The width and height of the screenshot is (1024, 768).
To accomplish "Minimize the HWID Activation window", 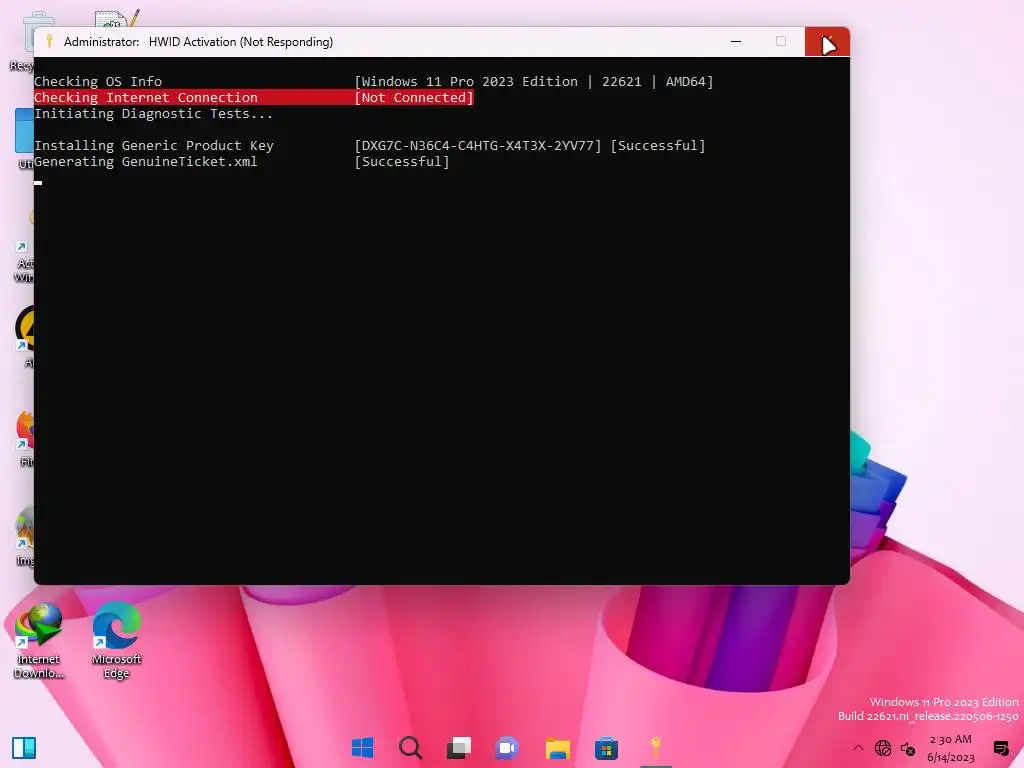I will click(x=736, y=41).
